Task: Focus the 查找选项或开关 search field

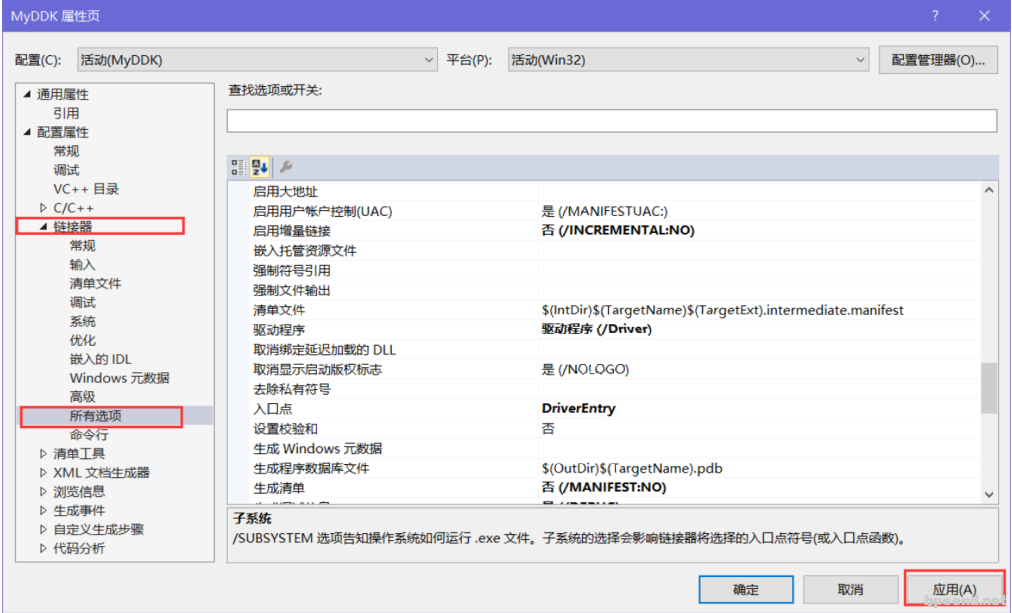Action: [x=612, y=121]
